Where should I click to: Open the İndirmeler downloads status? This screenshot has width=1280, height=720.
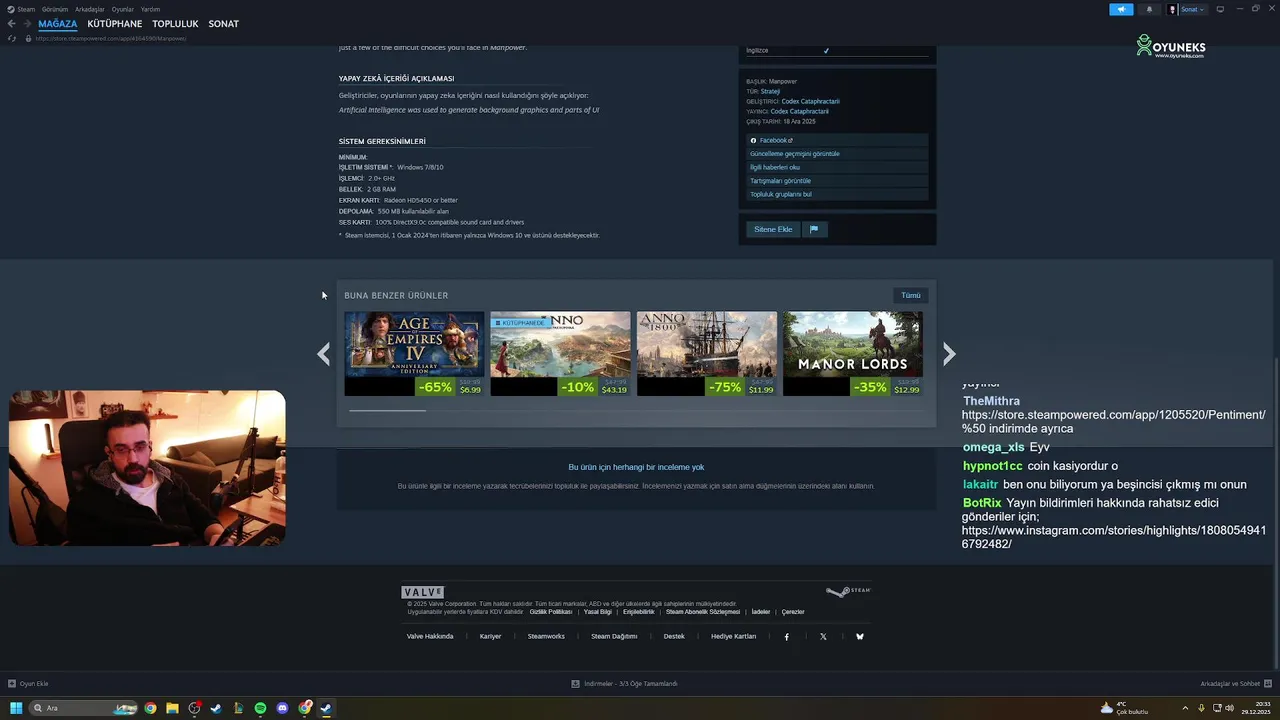click(x=624, y=684)
